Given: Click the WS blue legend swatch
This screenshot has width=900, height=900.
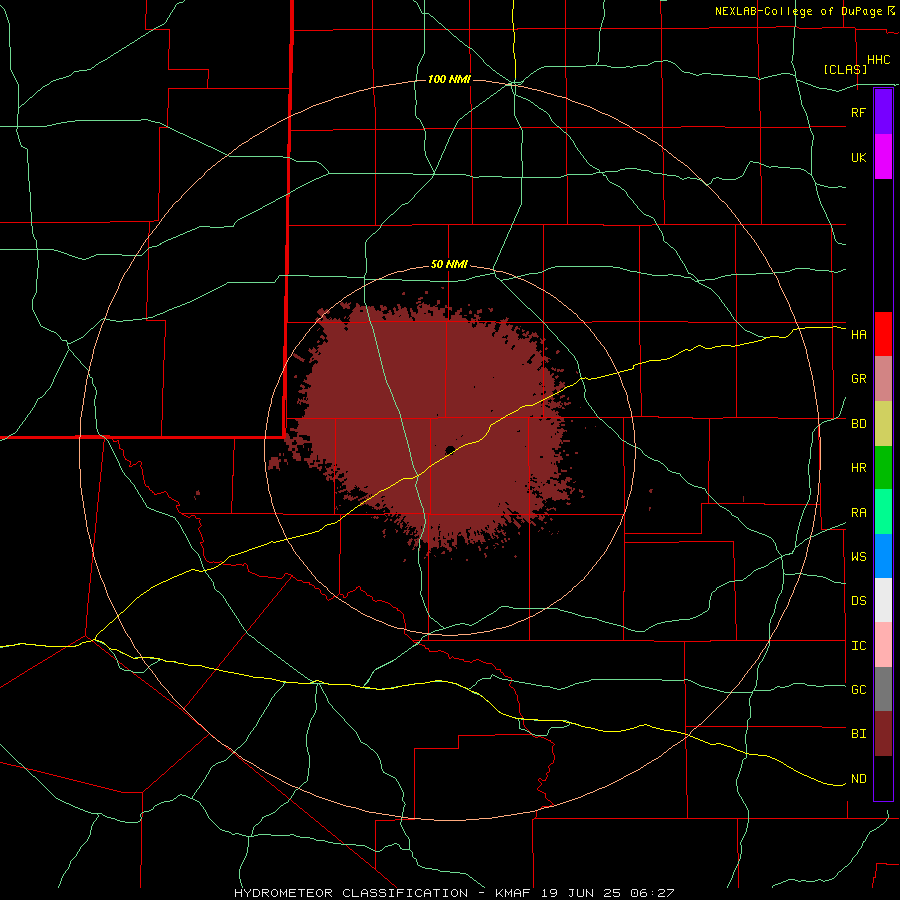Looking at the screenshot, I should pyautogui.click(x=883, y=556).
